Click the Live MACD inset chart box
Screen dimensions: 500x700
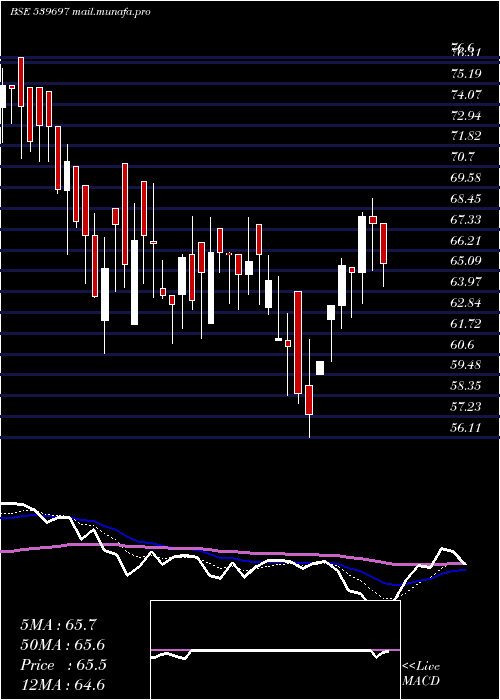[x=275, y=650]
